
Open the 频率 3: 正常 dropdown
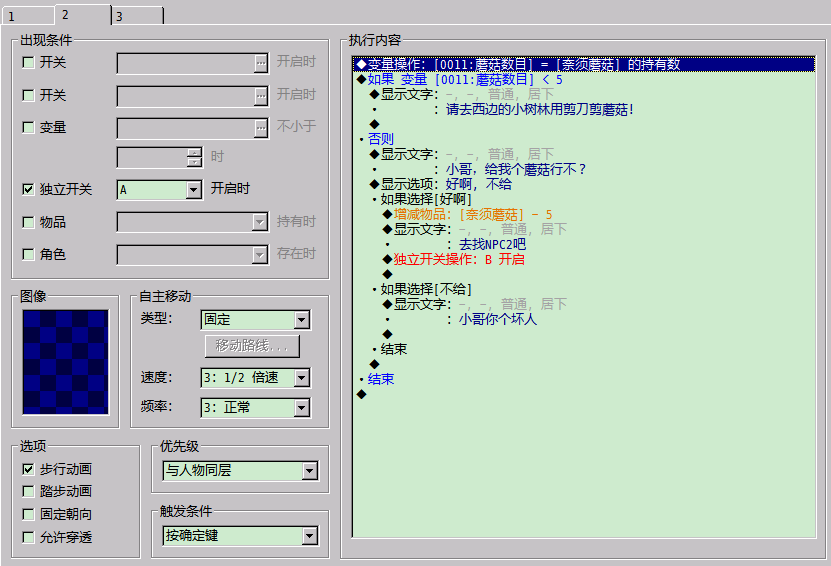[x=302, y=408]
